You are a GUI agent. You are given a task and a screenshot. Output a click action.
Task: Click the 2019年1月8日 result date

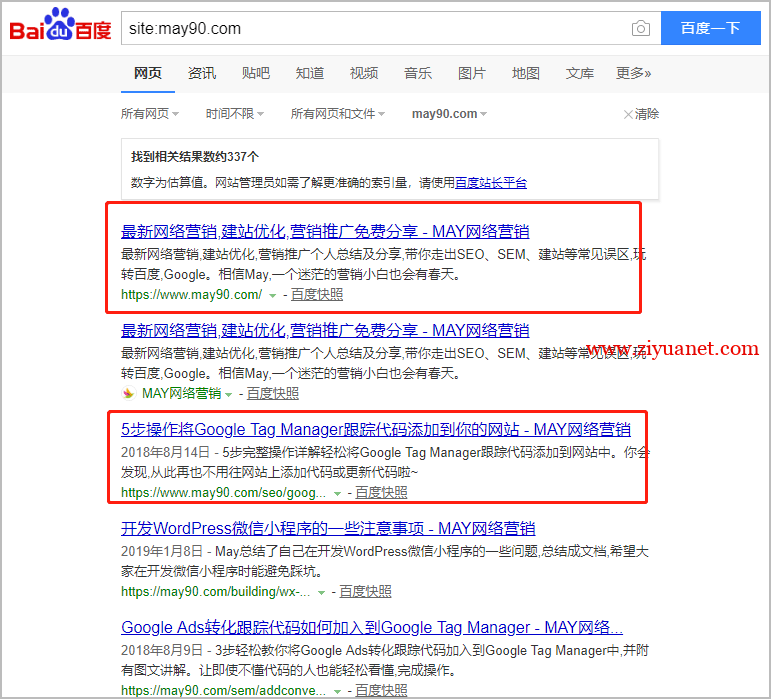[x=162, y=551]
